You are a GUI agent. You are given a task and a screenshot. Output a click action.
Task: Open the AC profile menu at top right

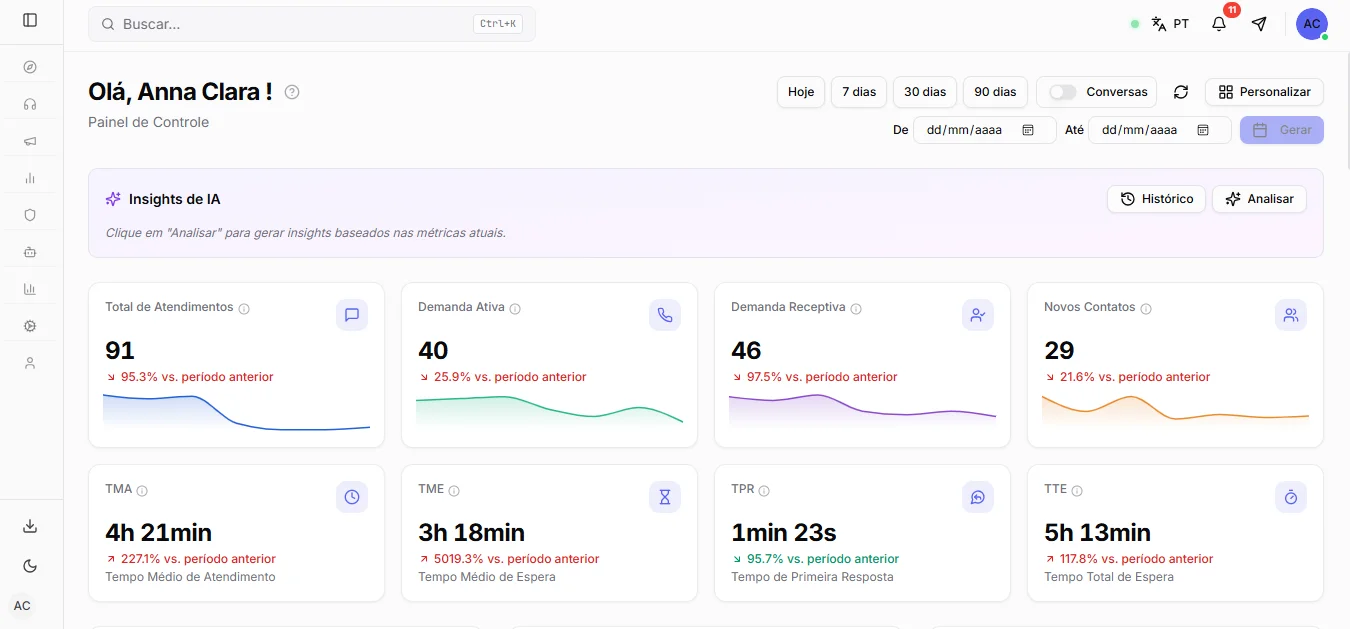point(1312,24)
